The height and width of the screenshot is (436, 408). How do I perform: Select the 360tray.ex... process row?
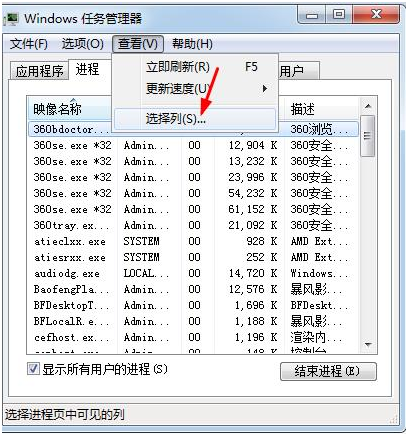[193, 225]
